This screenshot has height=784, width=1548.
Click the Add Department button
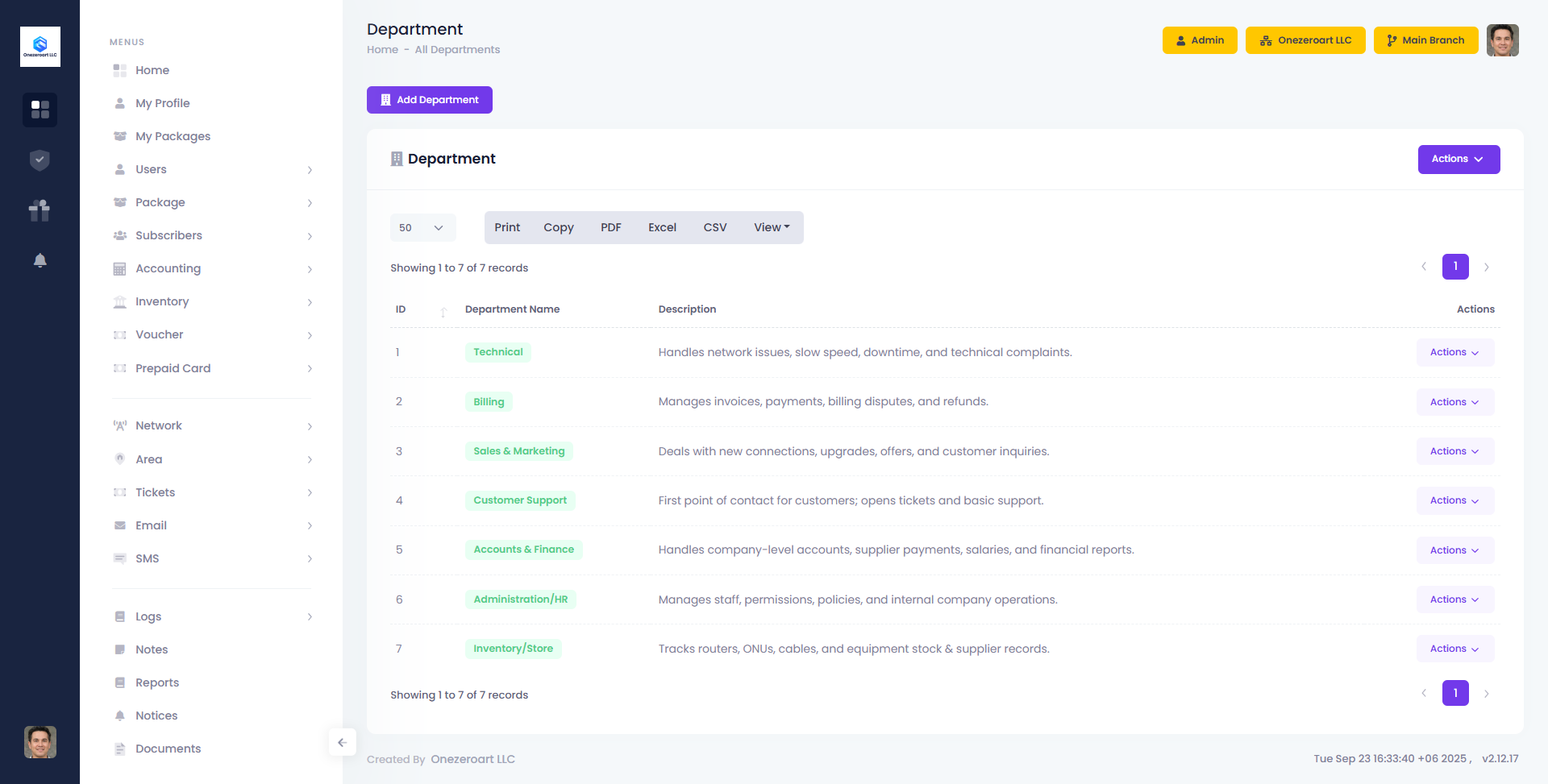(x=429, y=100)
